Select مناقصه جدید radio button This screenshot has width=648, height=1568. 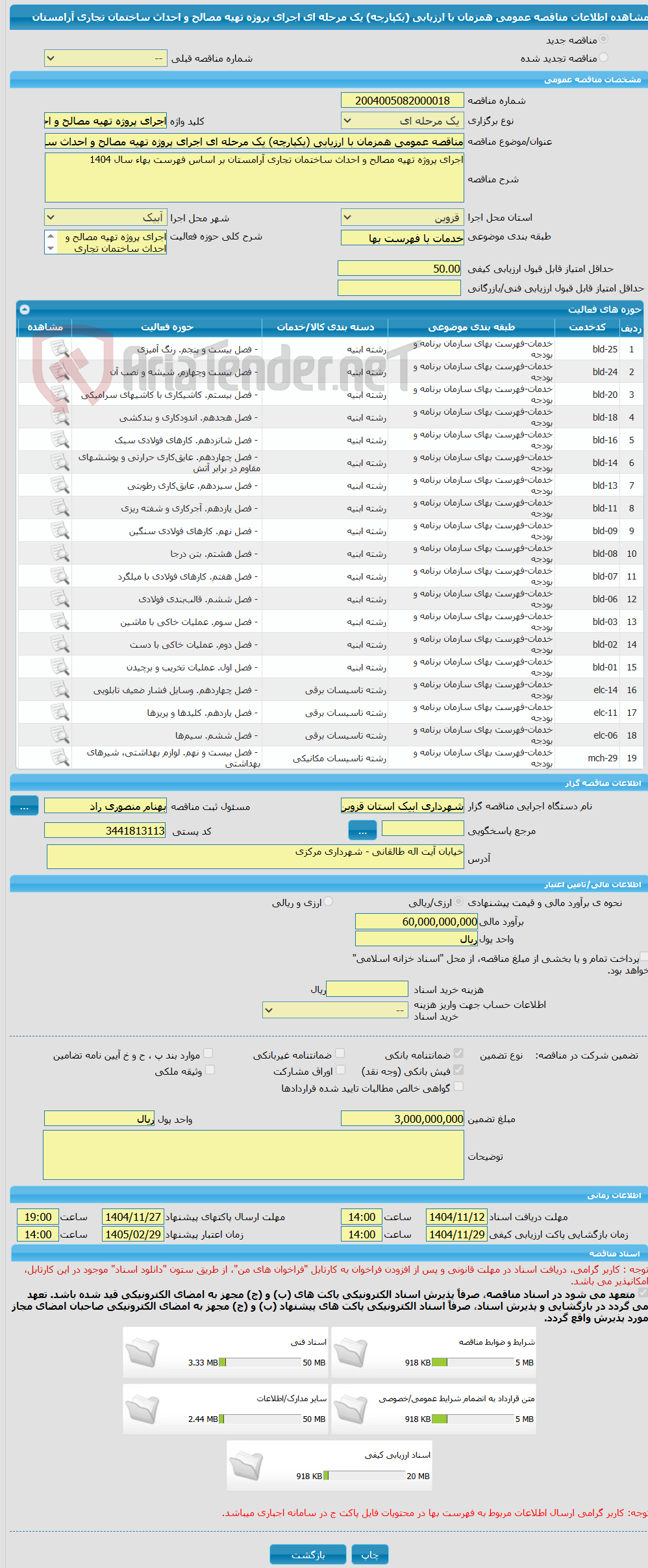pyautogui.click(x=604, y=40)
